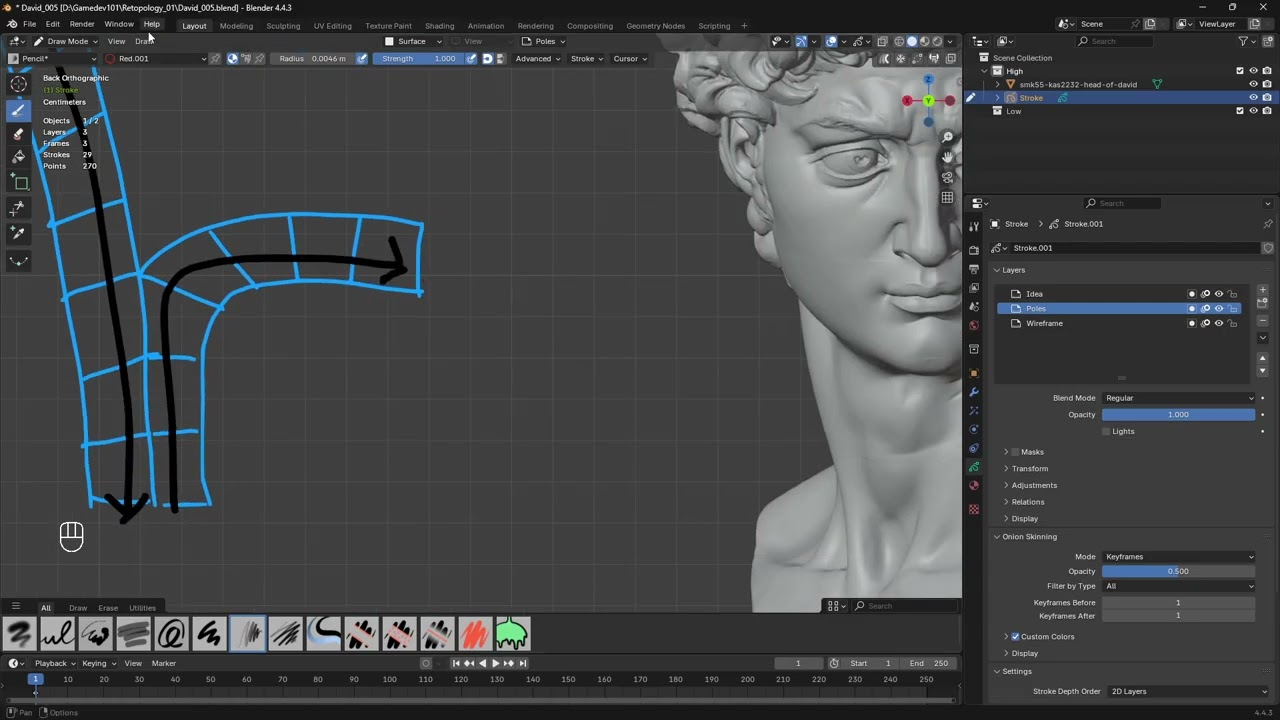The width and height of the screenshot is (1280, 720).
Task: Open Stroke Depth Order 2D Layers dropdown
Action: [x=1188, y=691]
